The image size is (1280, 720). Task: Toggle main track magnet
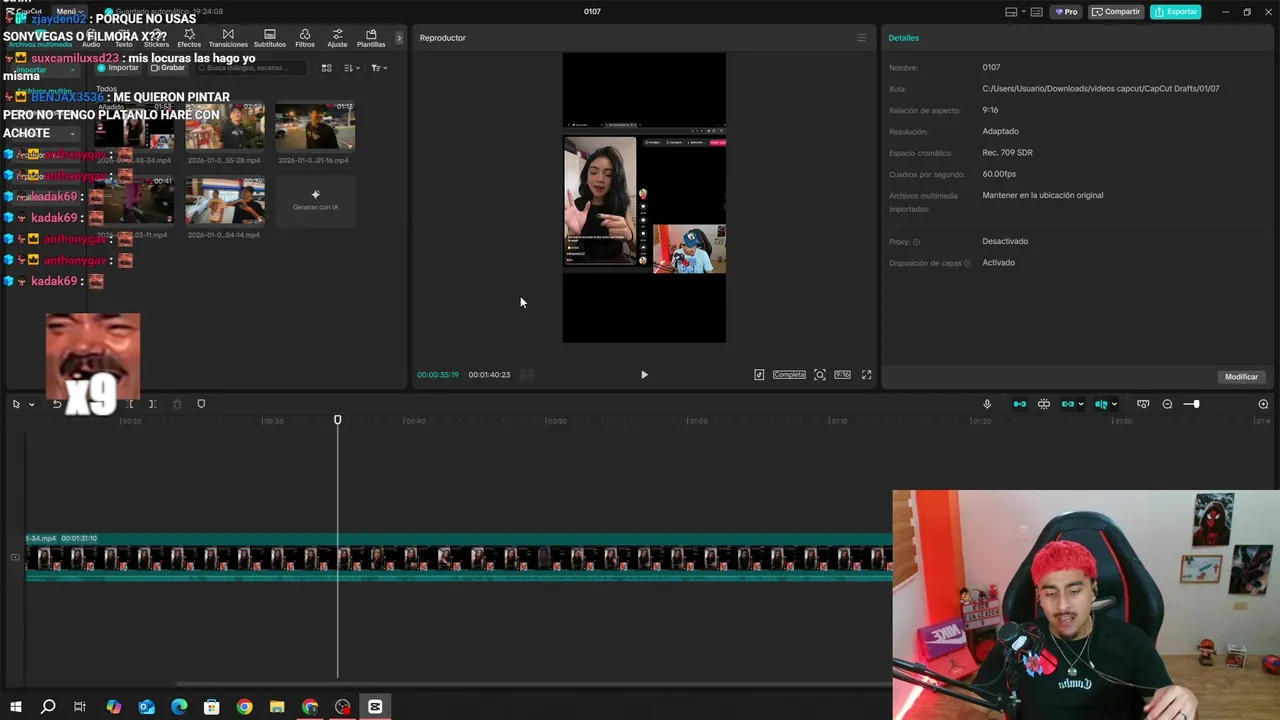point(1020,404)
